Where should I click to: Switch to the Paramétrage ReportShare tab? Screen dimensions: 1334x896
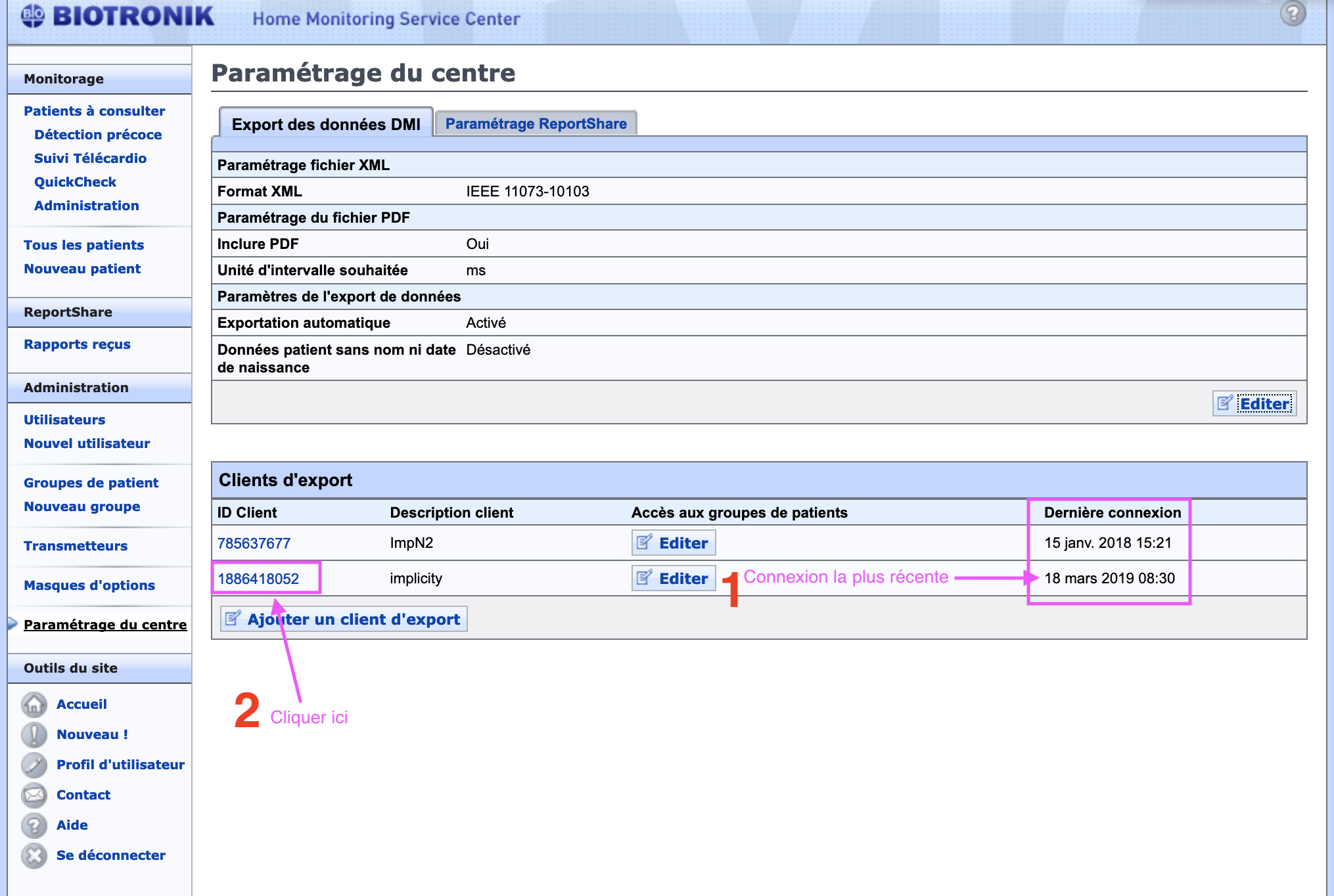pos(536,123)
